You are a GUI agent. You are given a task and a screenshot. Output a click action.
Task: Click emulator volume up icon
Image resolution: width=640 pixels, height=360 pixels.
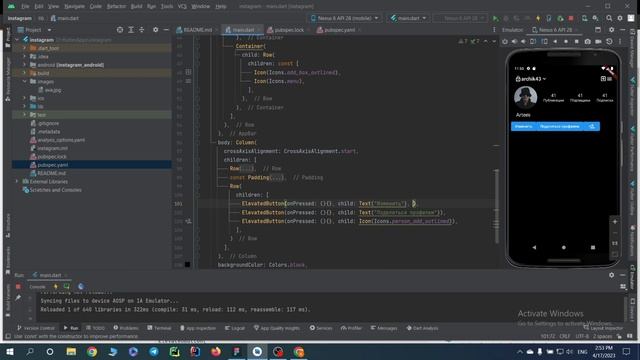[x=514, y=42]
